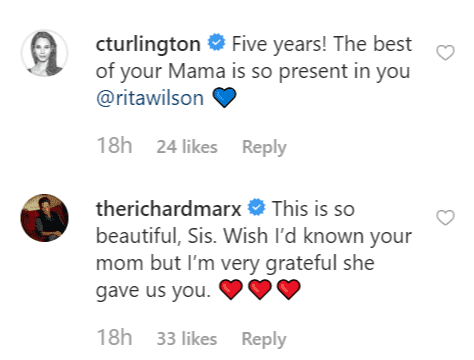Like therichardmarx's comment with the heart icon

point(445,218)
